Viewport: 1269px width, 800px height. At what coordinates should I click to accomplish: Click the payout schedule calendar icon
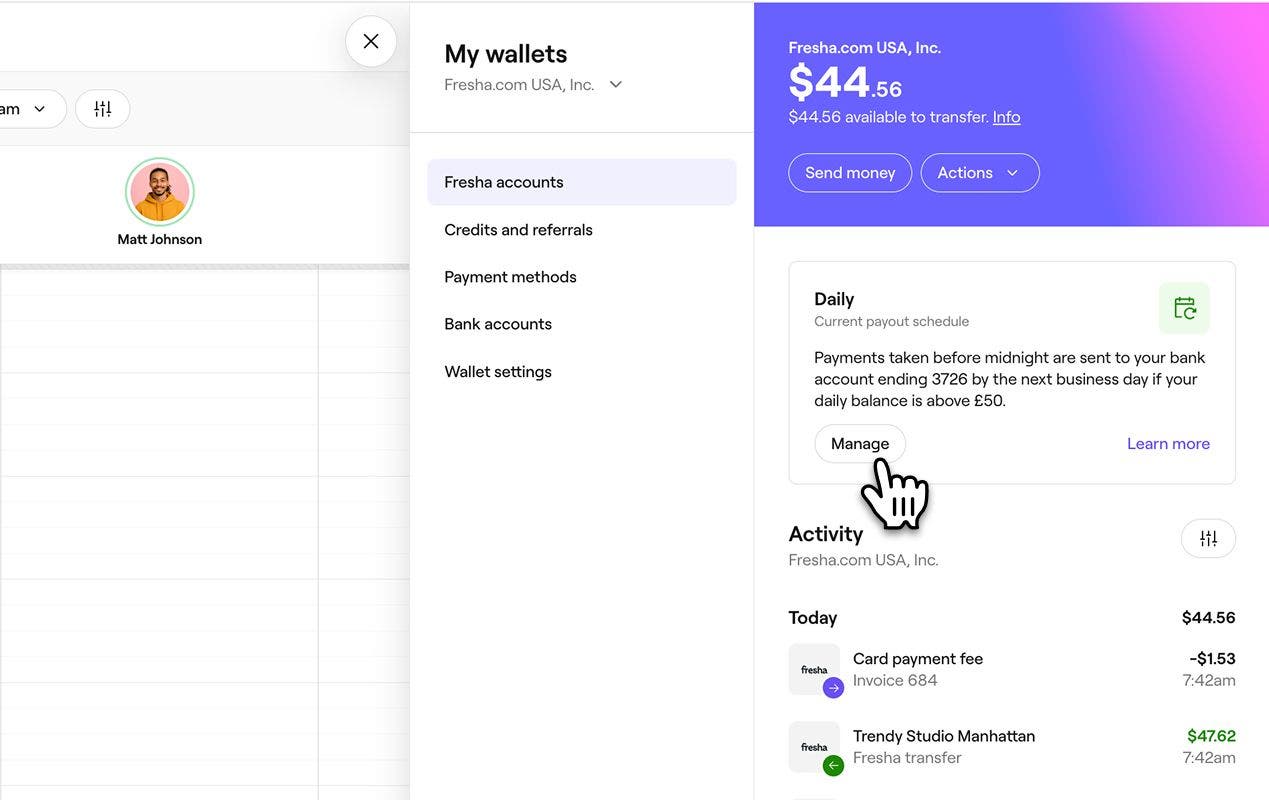(x=1184, y=308)
